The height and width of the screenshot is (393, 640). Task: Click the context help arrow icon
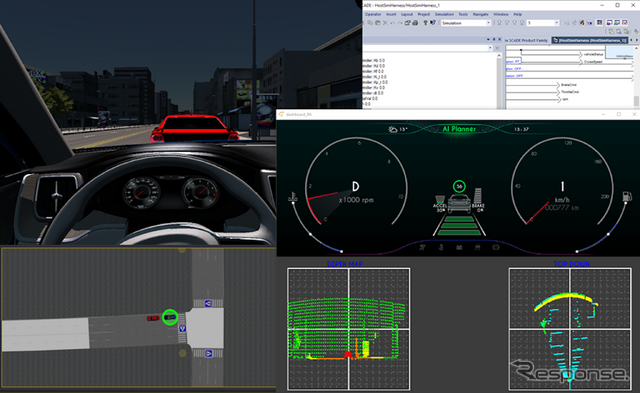(433, 23)
